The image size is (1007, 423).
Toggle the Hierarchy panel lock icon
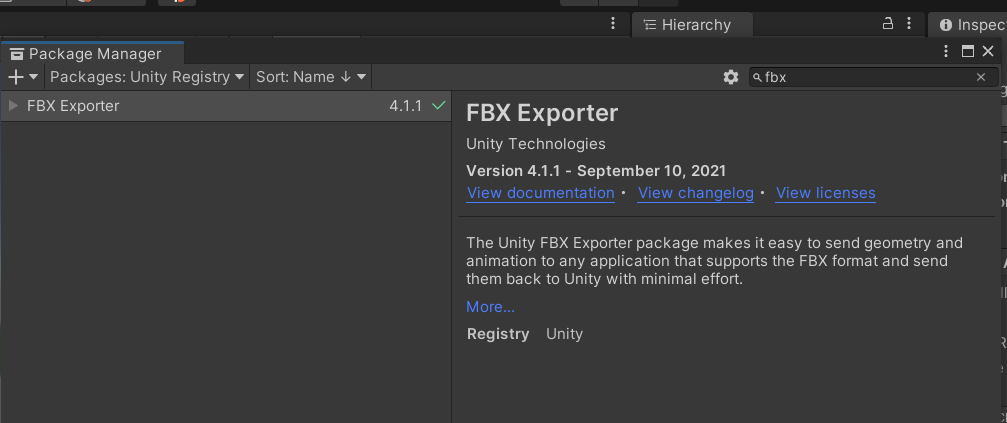click(887, 24)
